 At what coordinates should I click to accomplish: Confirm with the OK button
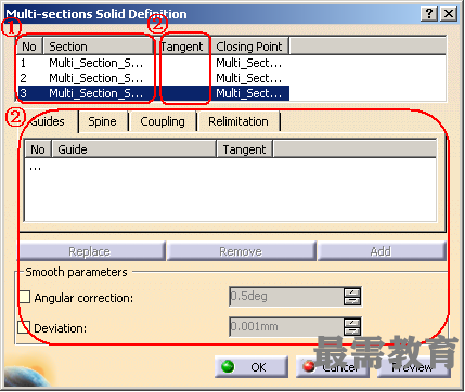point(252,367)
